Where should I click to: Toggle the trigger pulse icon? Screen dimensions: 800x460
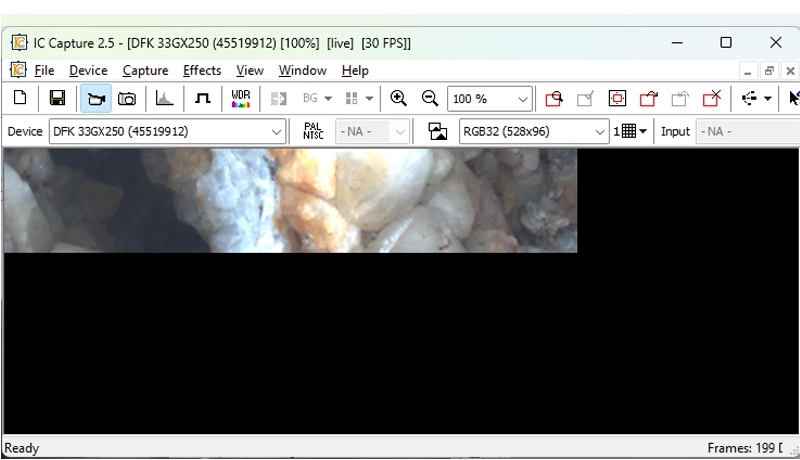coord(202,98)
